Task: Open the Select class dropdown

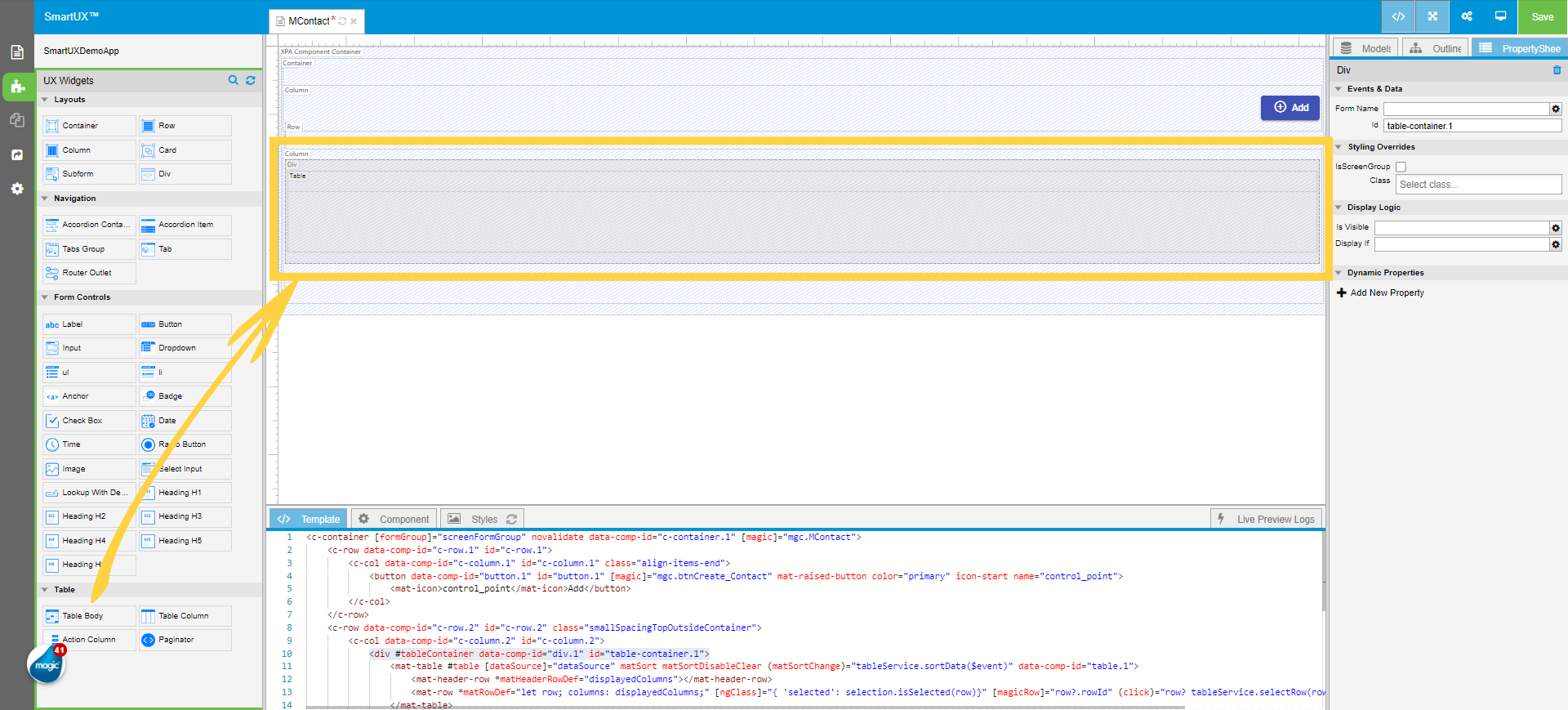Action: (1478, 185)
